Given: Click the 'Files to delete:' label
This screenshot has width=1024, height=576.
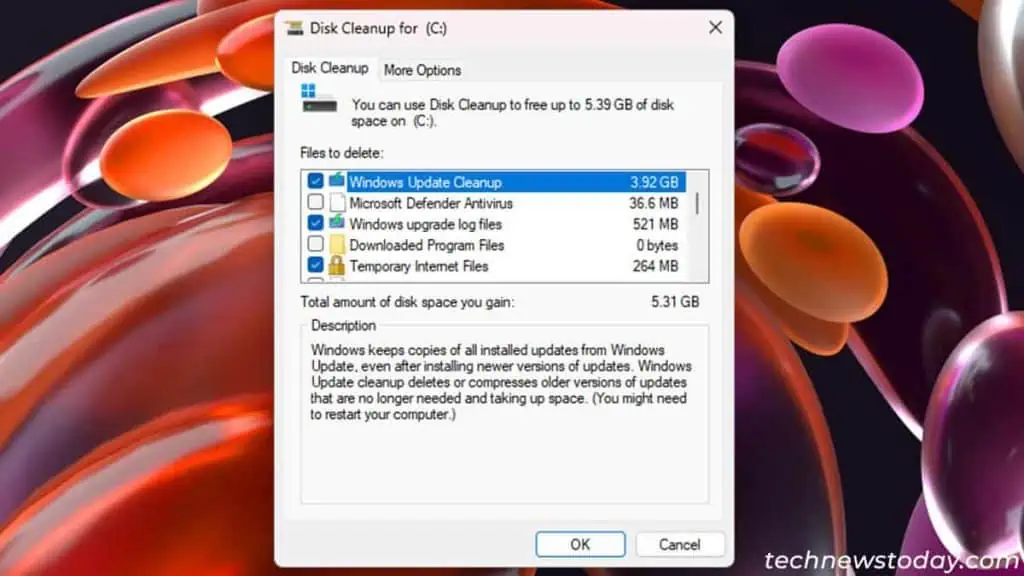Looking at the screenshot, I should [342, 153].
